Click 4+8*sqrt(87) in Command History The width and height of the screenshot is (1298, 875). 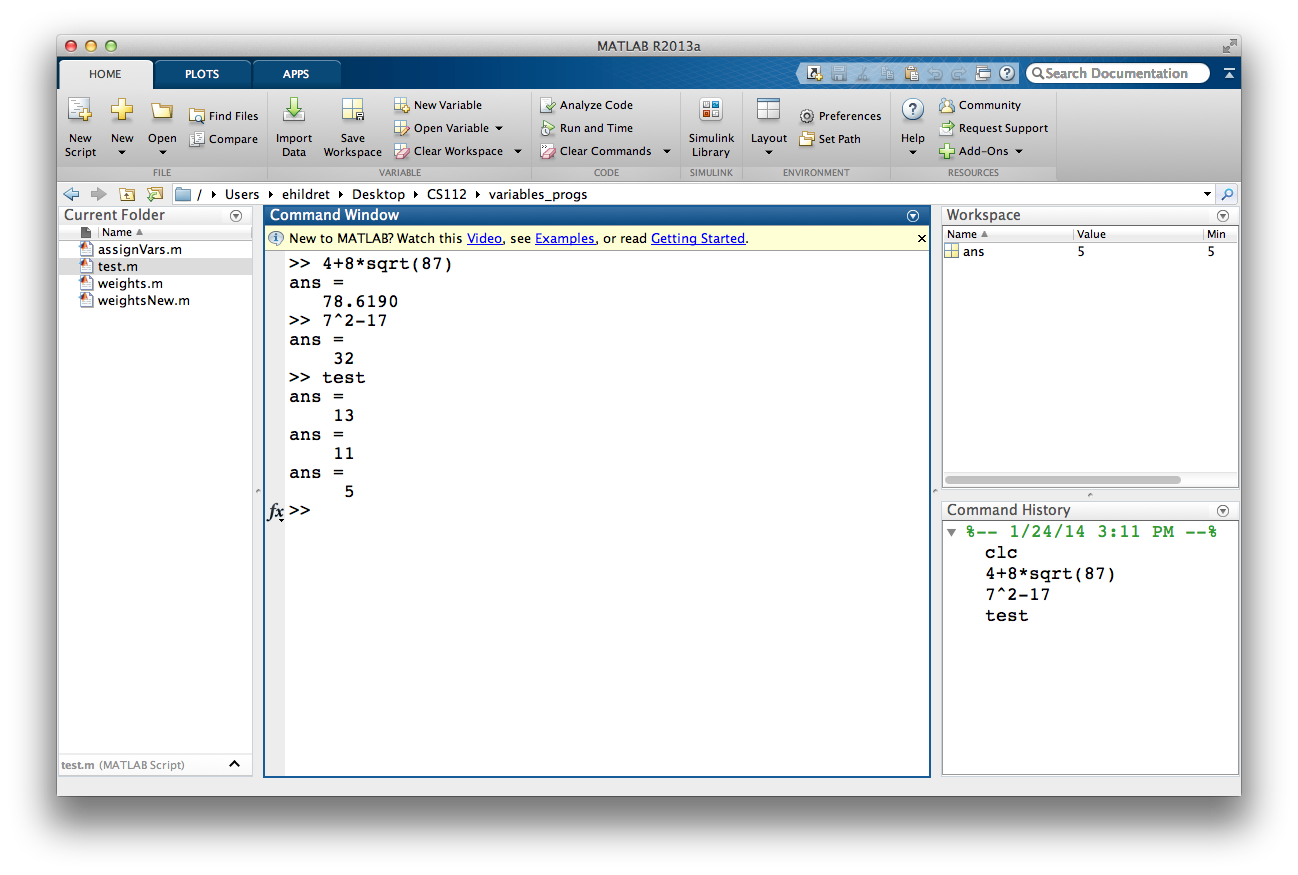1049,574
